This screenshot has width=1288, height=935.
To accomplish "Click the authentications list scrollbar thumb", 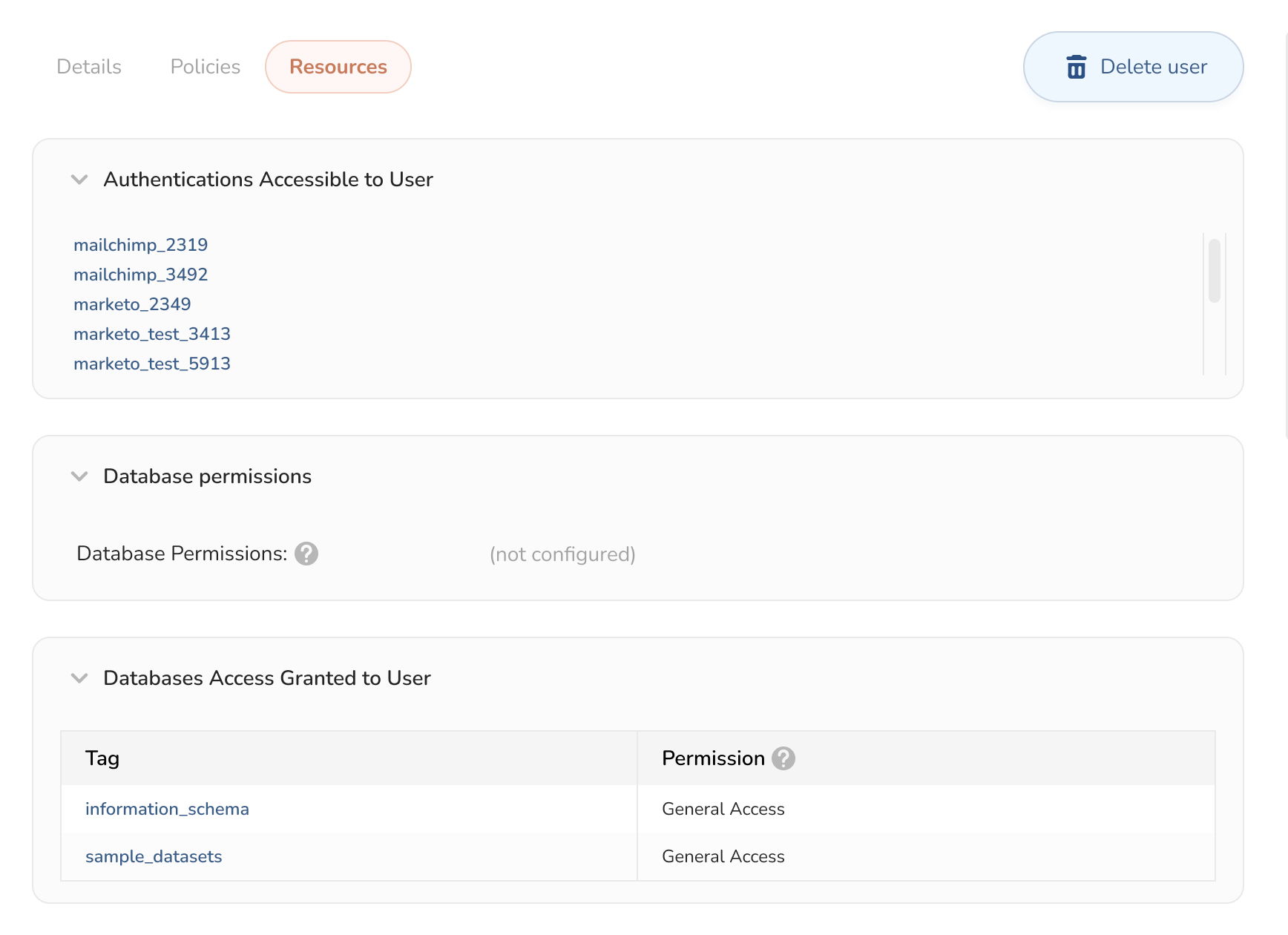I will (1214, 270).
